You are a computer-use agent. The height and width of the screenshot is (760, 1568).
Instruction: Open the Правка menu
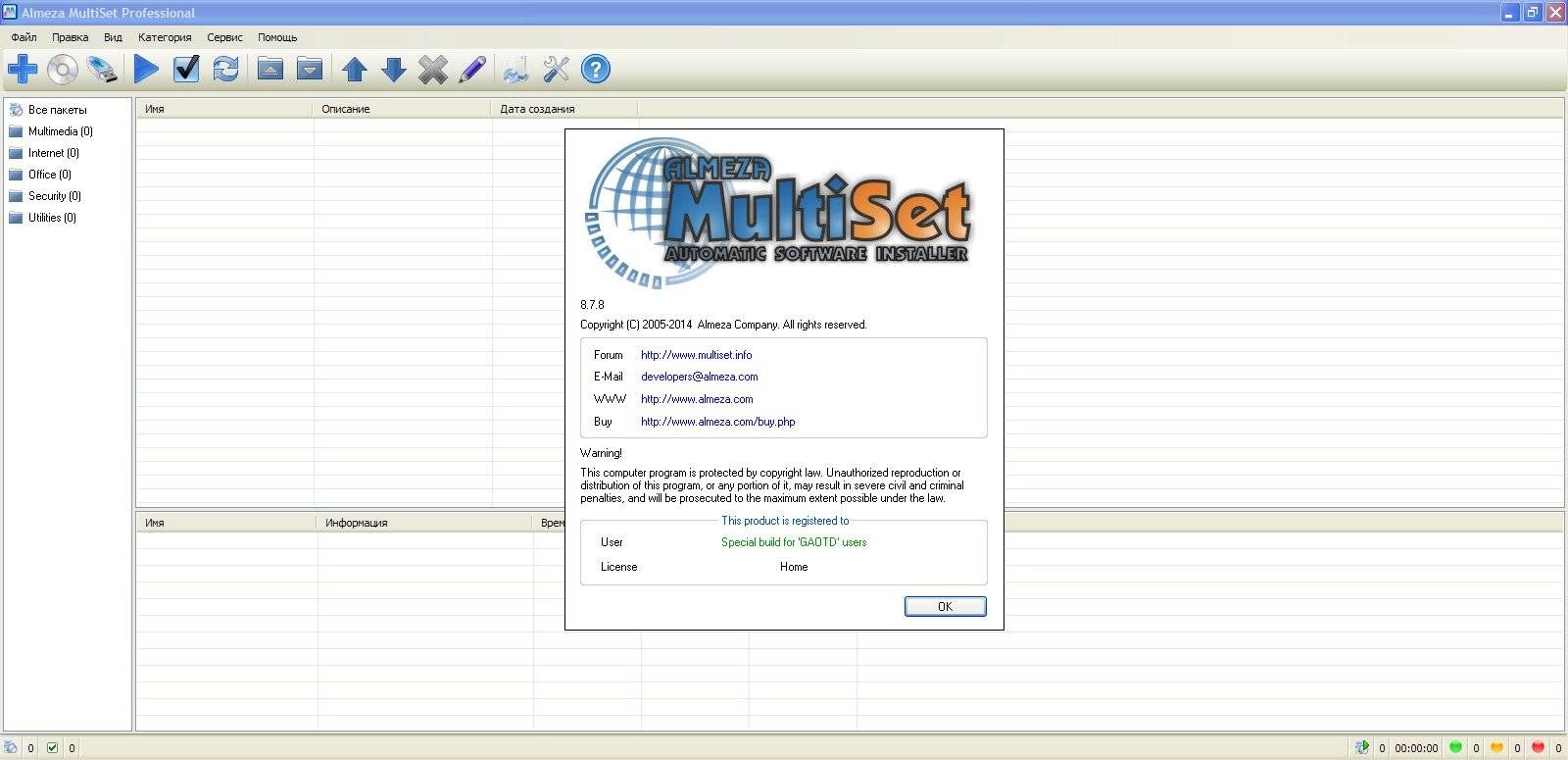click(x=70, y=37)
